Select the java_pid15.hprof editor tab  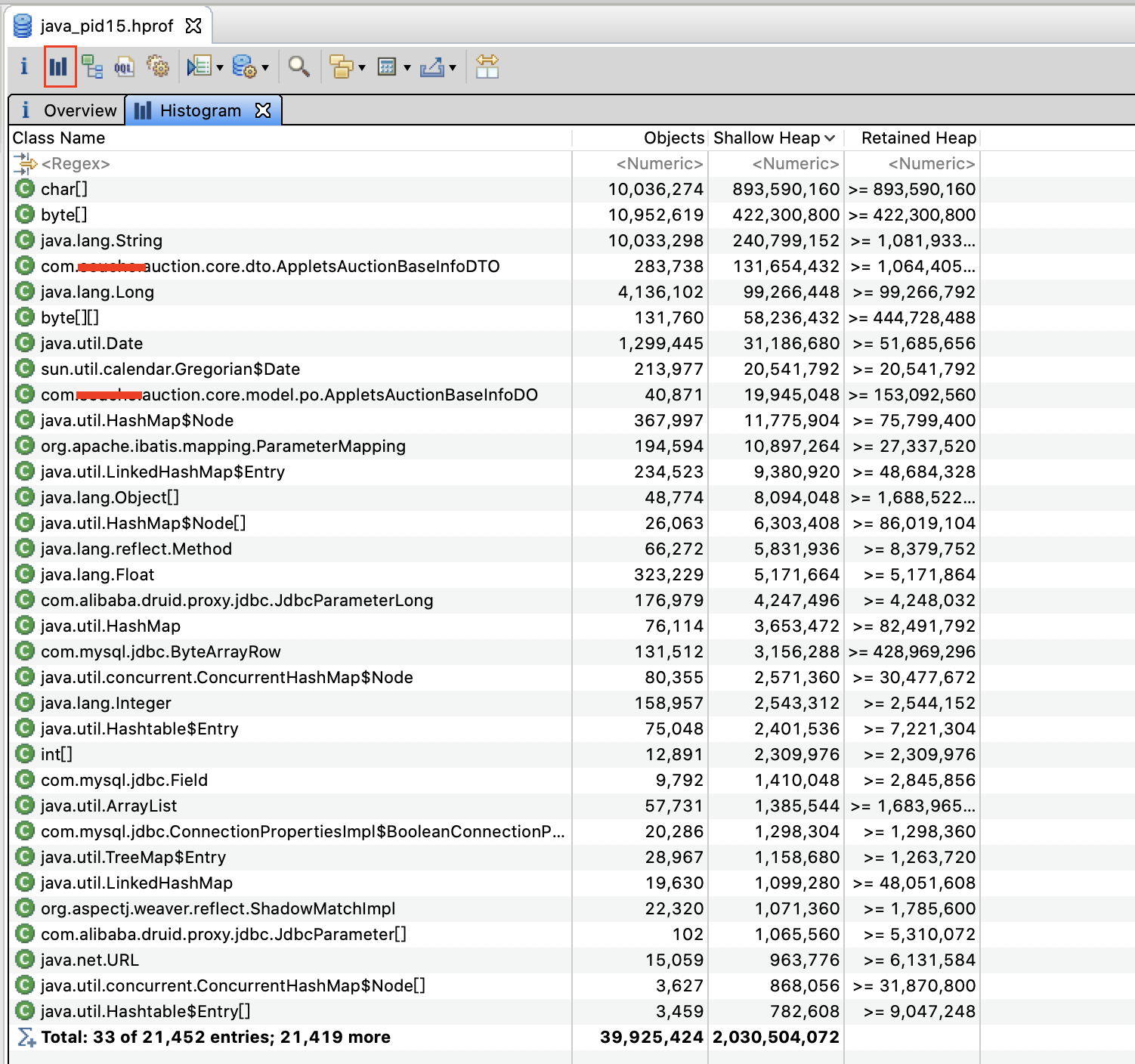click(x=107, y=26)
